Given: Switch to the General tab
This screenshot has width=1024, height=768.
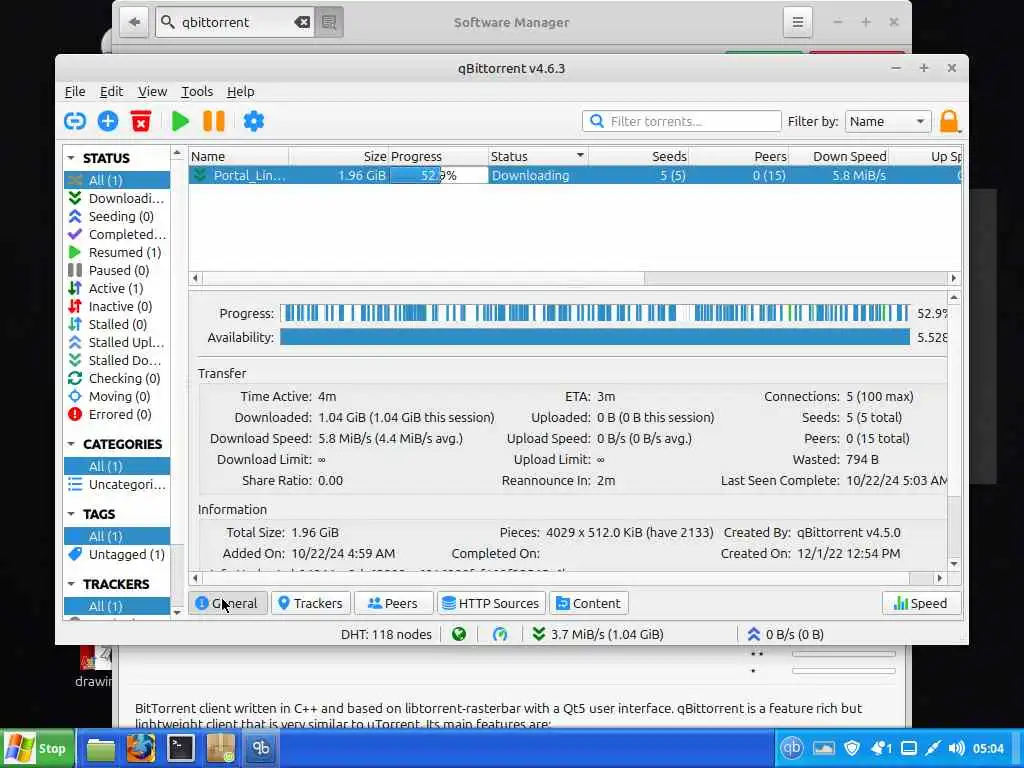Looking at the screenshot, I should tap(227, 603).
